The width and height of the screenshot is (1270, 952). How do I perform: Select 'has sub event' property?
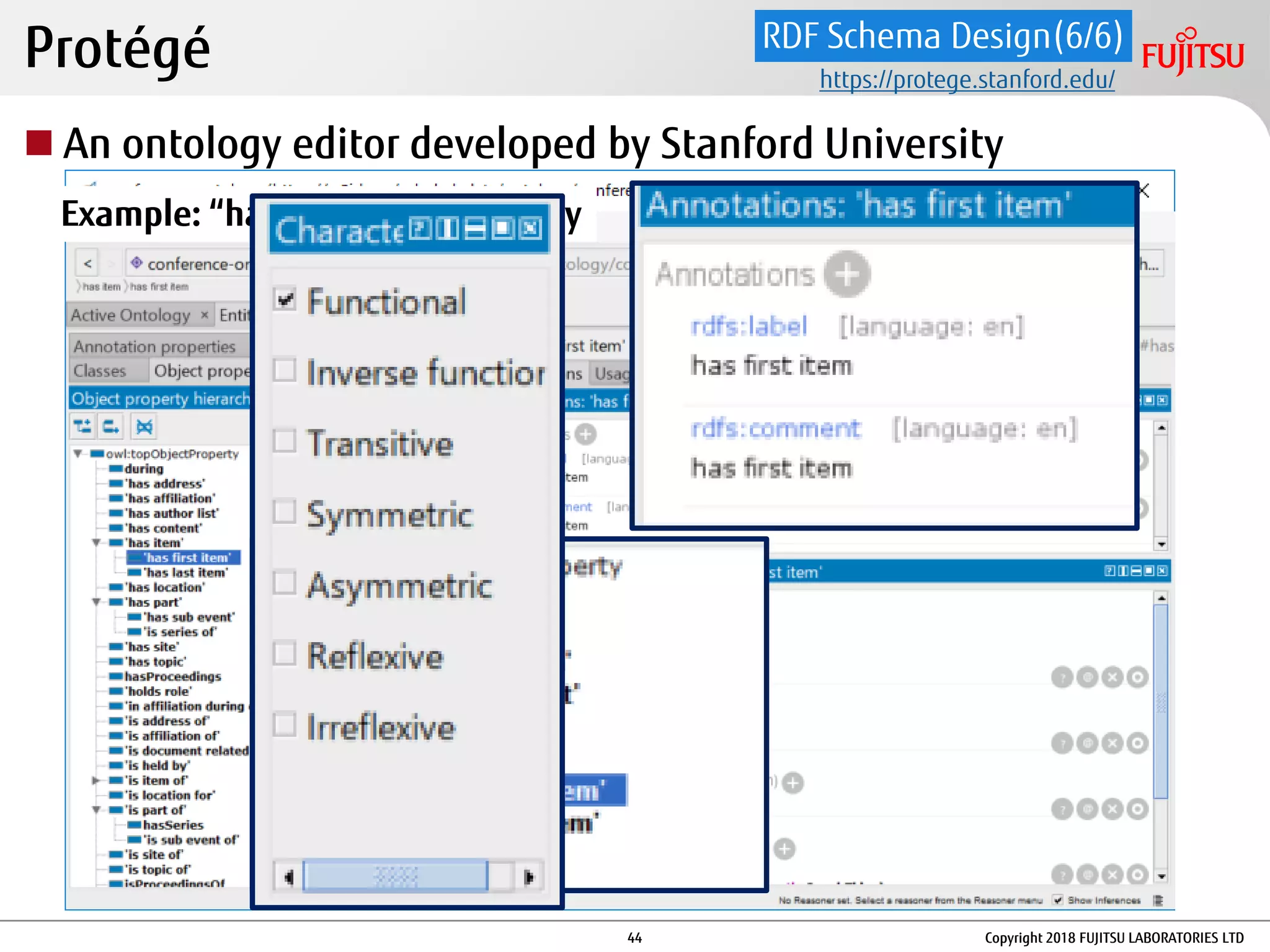click(x=182, y=617)
